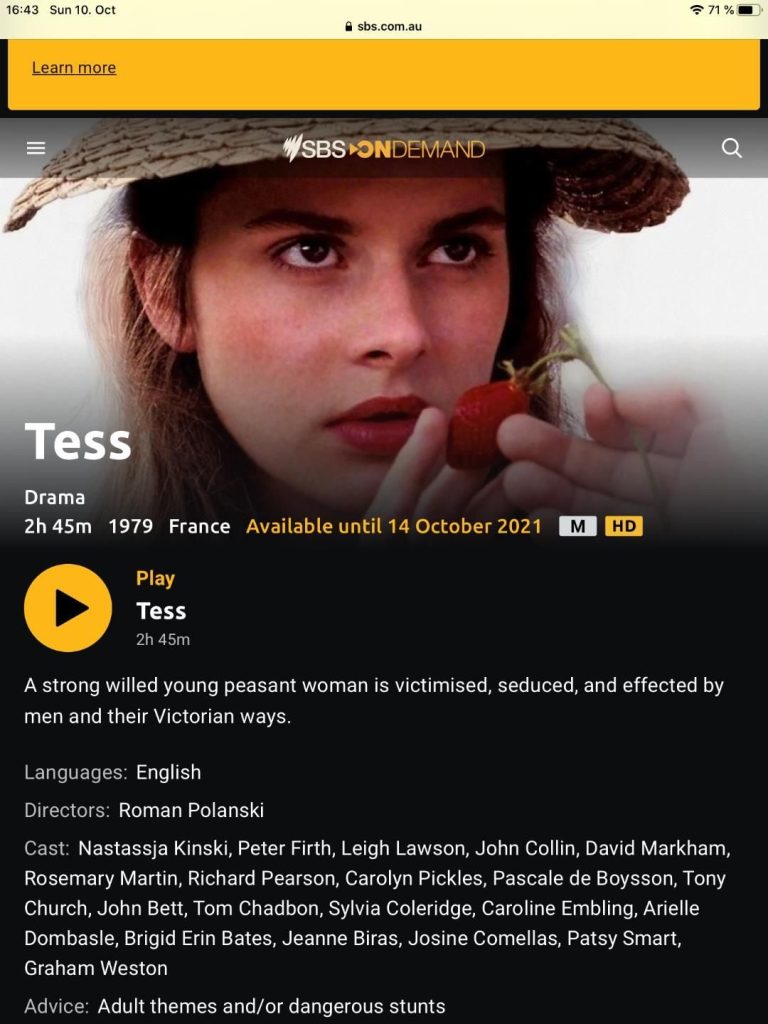
Task: Tap the M rating badge
Action: [x=577, y=526]
